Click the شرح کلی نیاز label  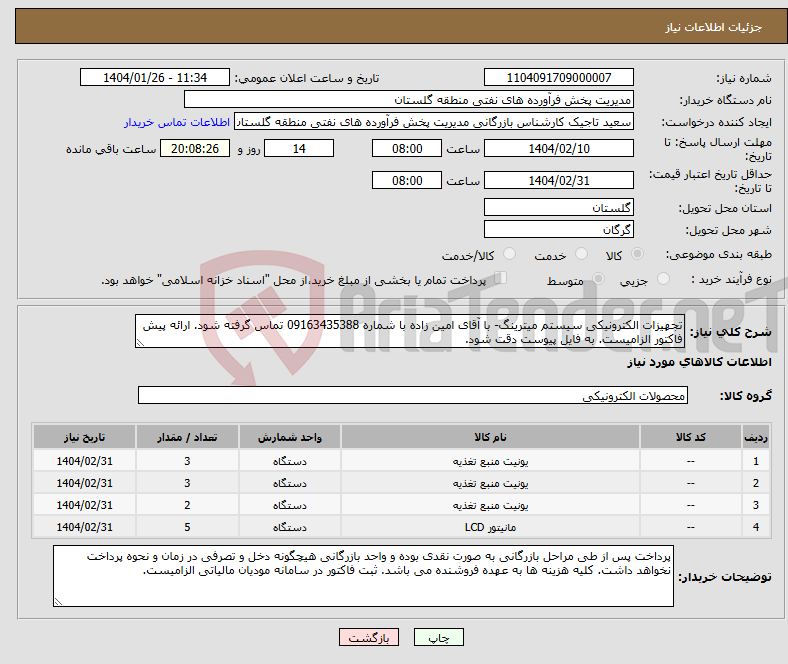click(x=730, y=332)
